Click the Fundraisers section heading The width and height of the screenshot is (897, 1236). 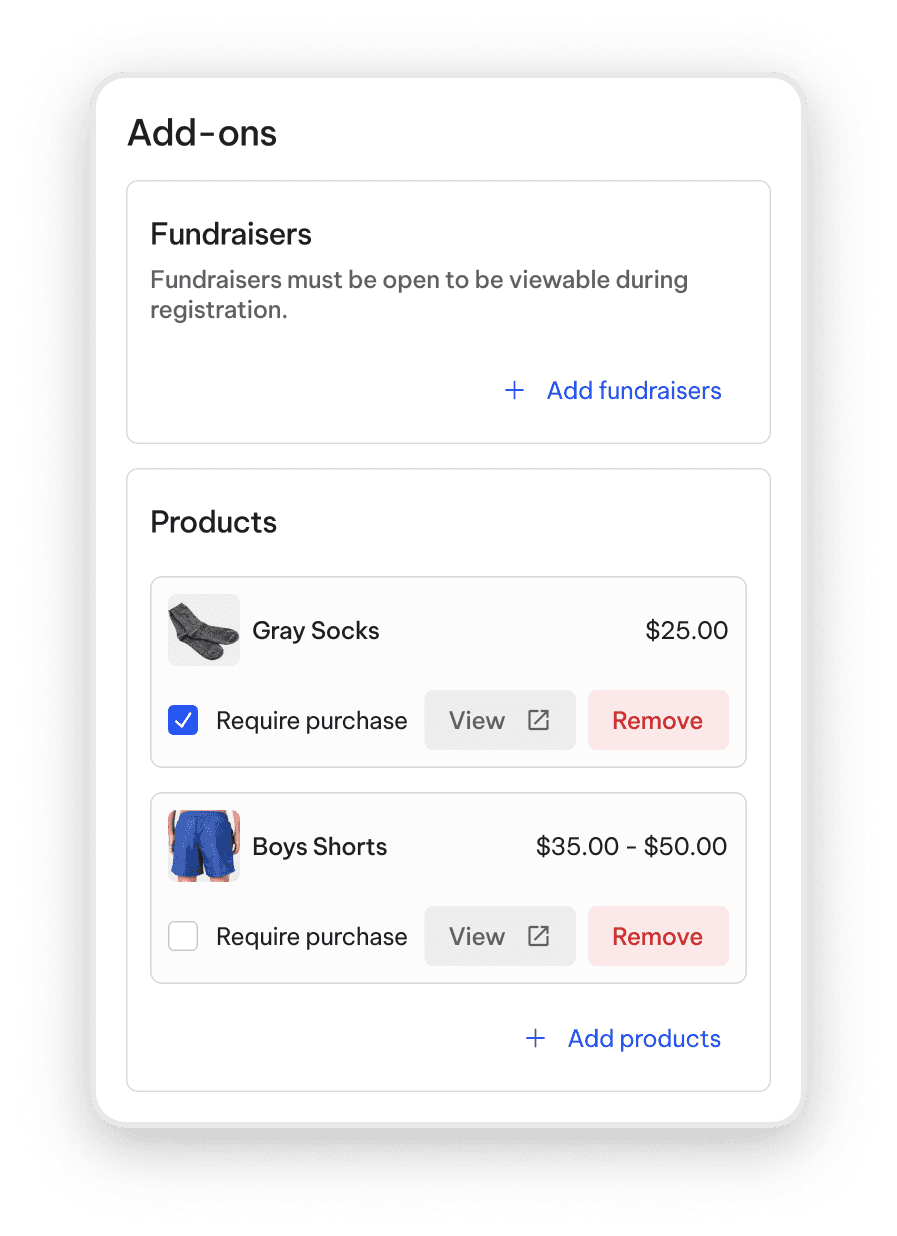tap(231, 234)
